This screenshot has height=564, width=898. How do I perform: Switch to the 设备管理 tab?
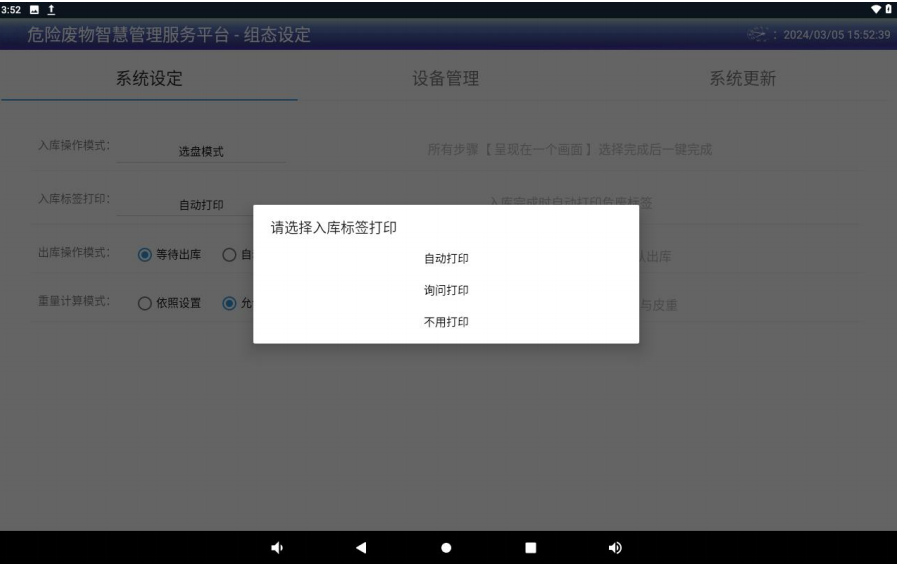point(446,80)
